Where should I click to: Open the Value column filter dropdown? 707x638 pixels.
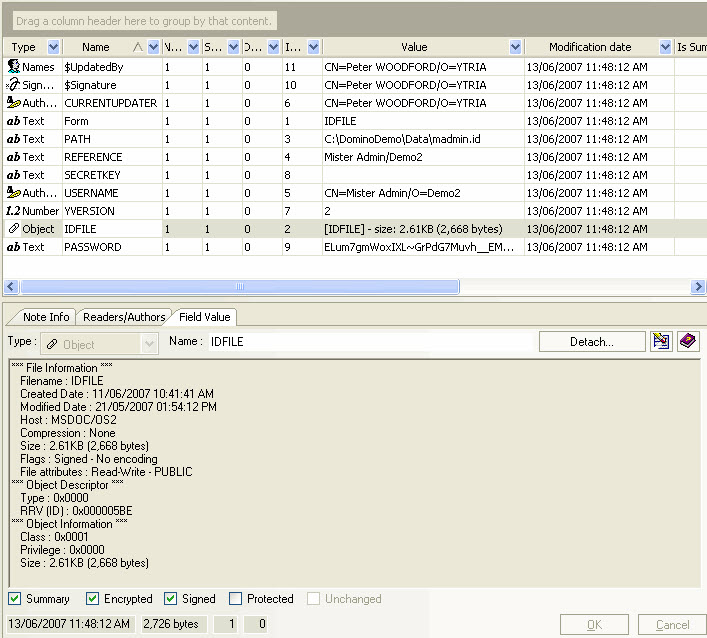(515, 47)
